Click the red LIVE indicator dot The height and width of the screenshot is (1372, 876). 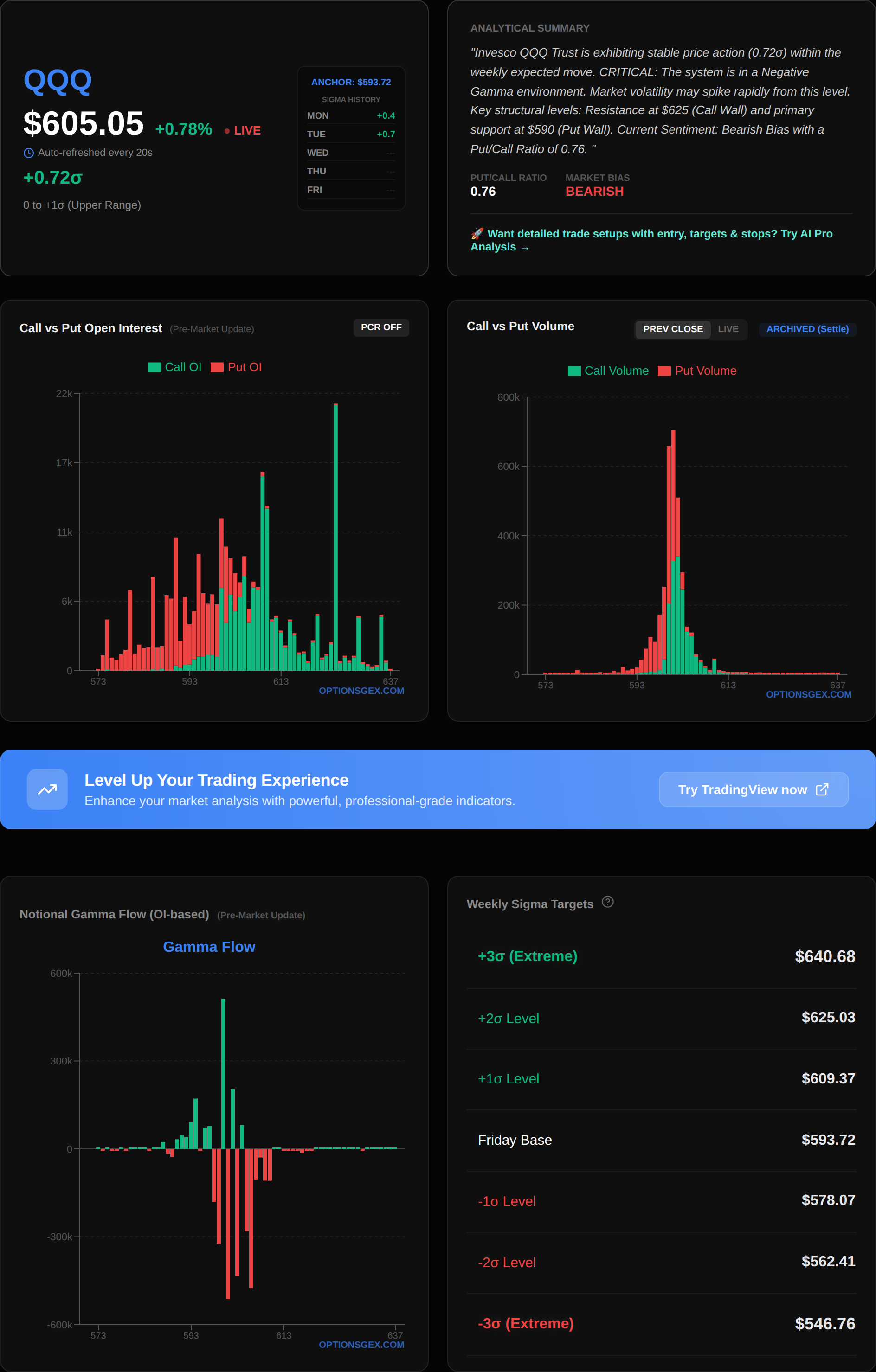click(x=227, y=131)
